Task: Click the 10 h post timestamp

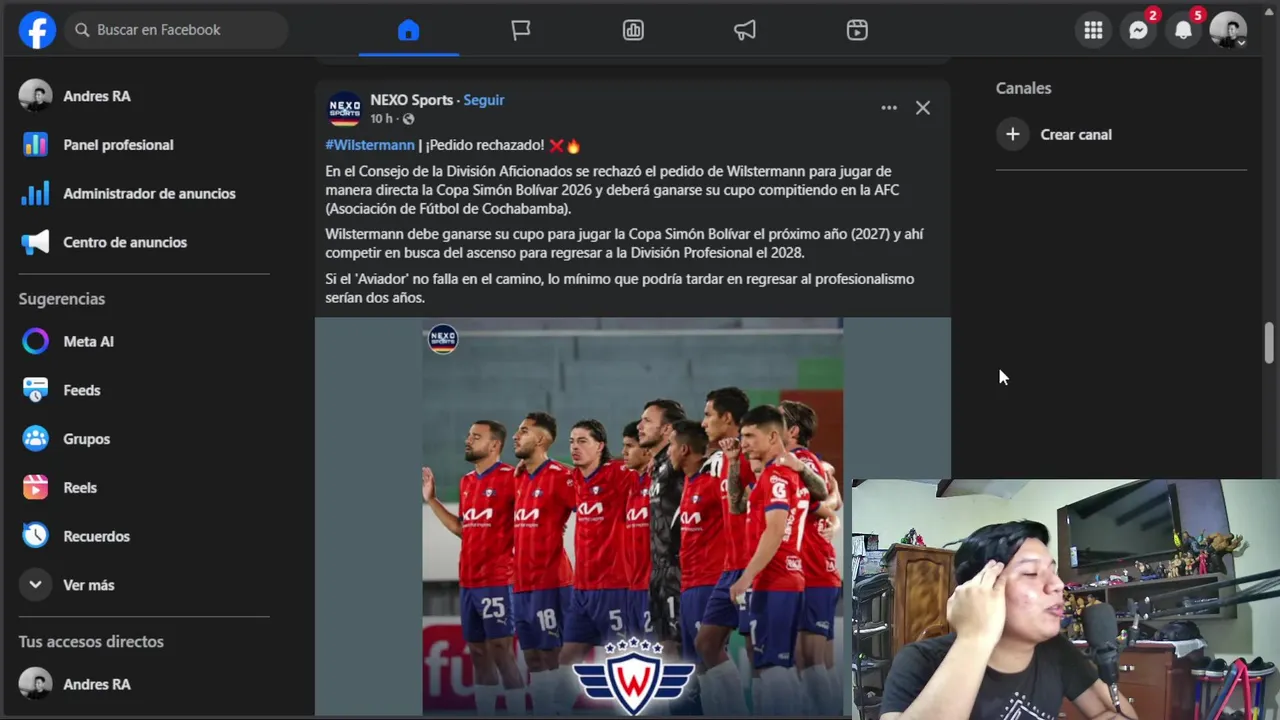Action: click(x=382, y=119)
